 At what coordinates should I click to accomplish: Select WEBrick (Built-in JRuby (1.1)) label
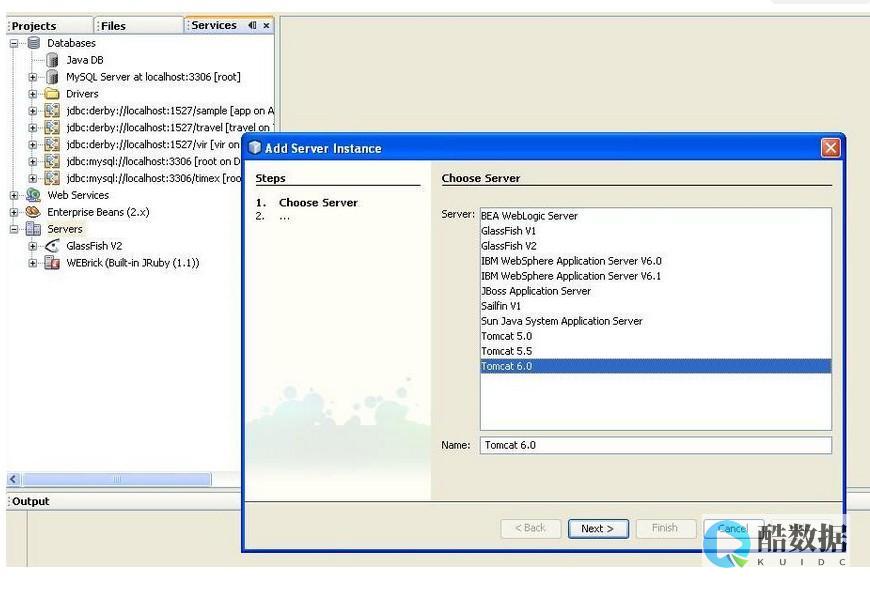133,263
